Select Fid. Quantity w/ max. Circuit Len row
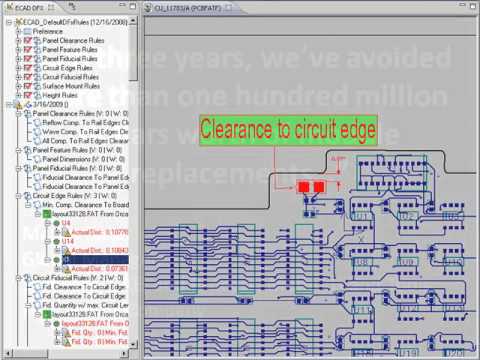 [x=85, y=305]
